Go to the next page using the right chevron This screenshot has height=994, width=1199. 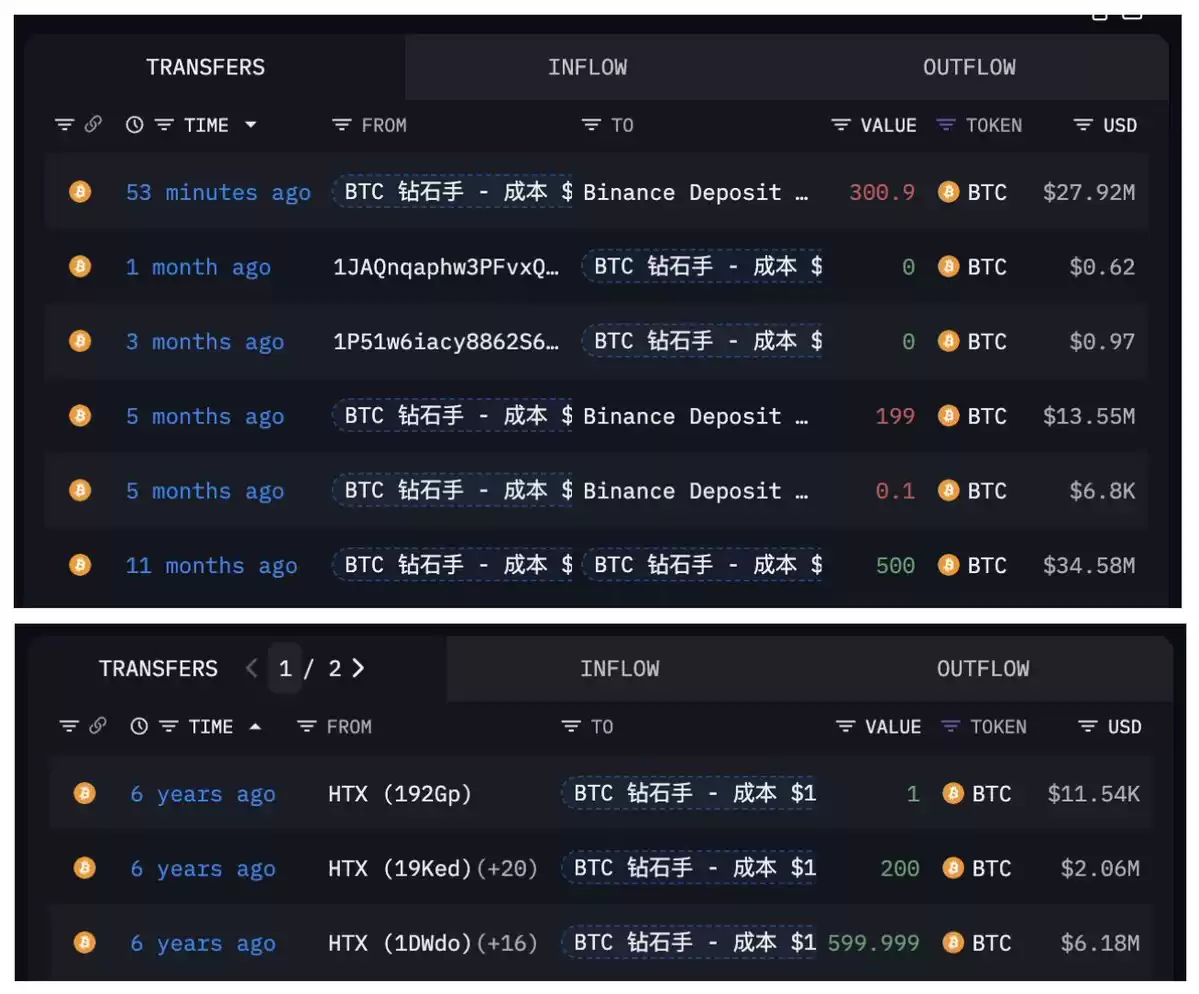pos(358,668)
